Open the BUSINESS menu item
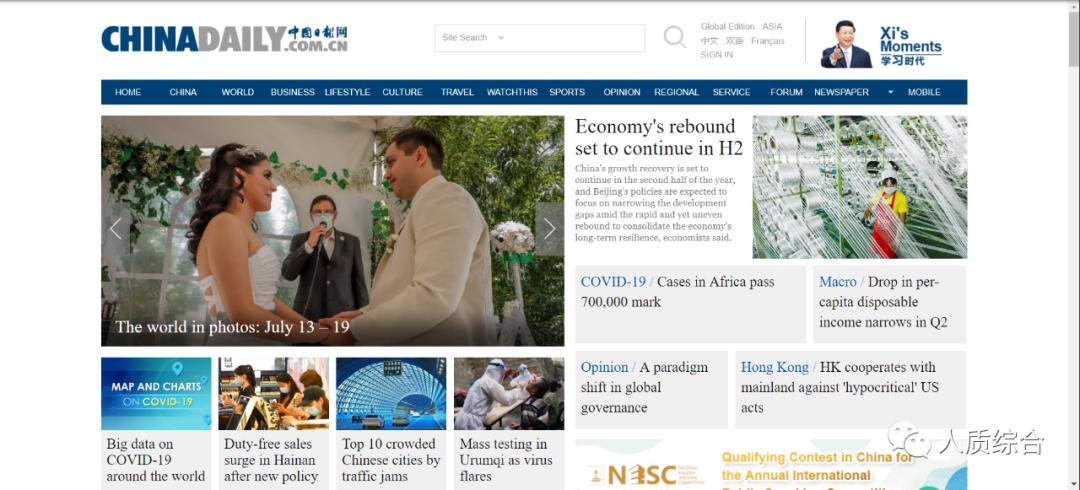 pos(292,92)
